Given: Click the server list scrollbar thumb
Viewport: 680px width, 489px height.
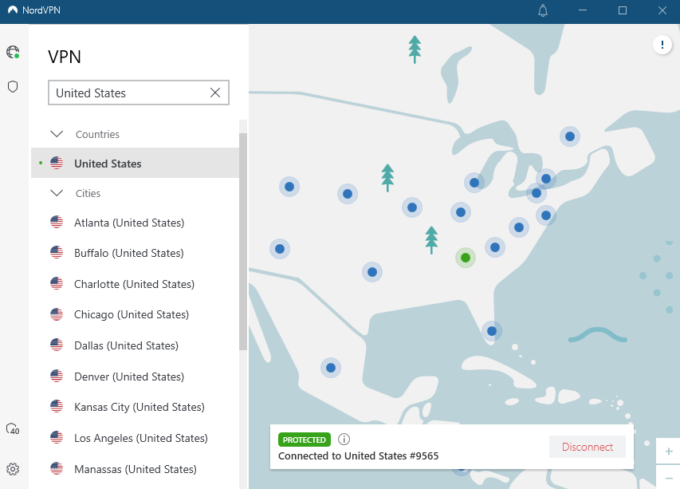Looking at the screenshot, I should (x=243, y=241).
